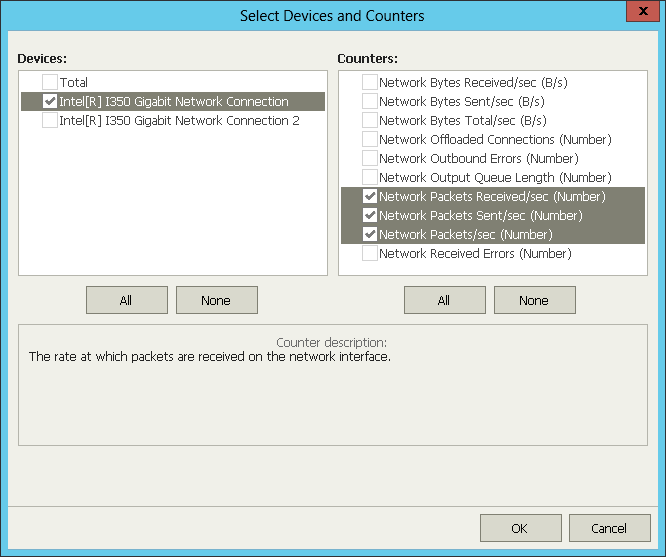Select all counters with All button under Counters
This screenshot has height=557, width=666.
pos(445,300)
